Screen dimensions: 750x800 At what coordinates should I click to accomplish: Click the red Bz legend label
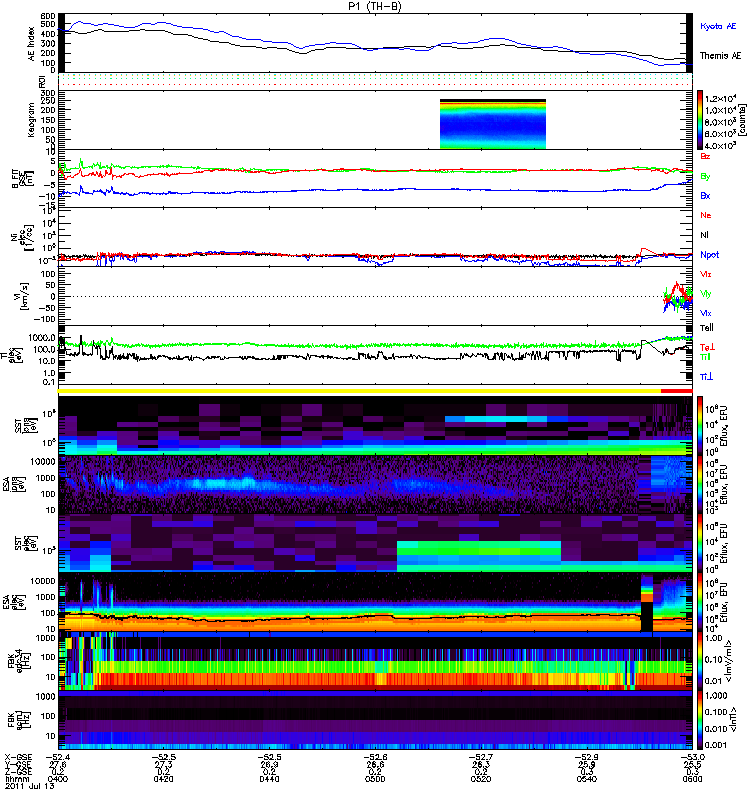tap(705, 156)
